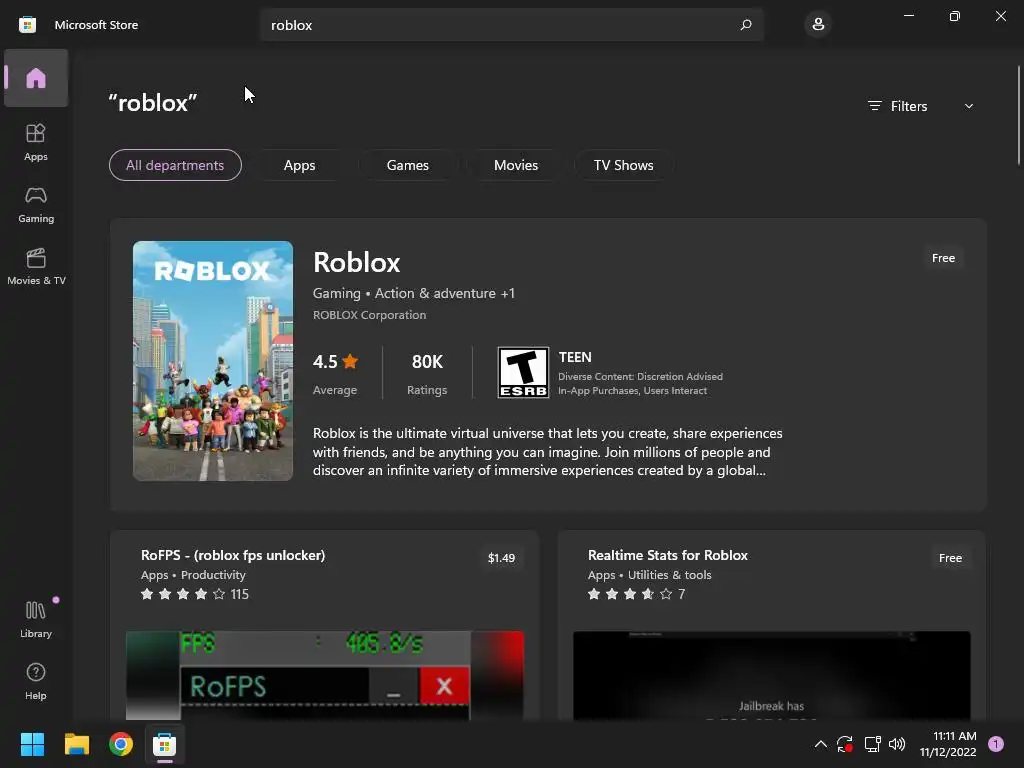Click the vertical scrollbar on right edge
Viewport: 1024px width, 768px height.
tap(1018, 115)
